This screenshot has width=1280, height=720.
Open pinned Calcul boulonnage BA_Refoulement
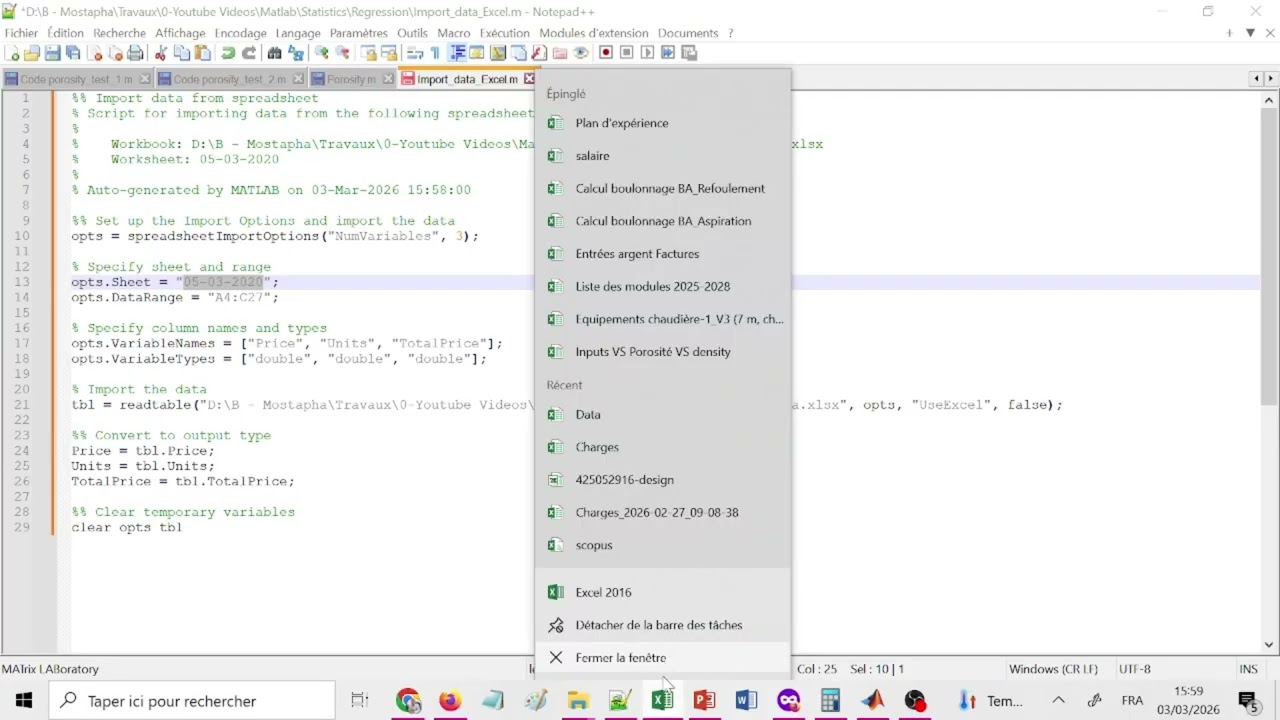point(663,188)
